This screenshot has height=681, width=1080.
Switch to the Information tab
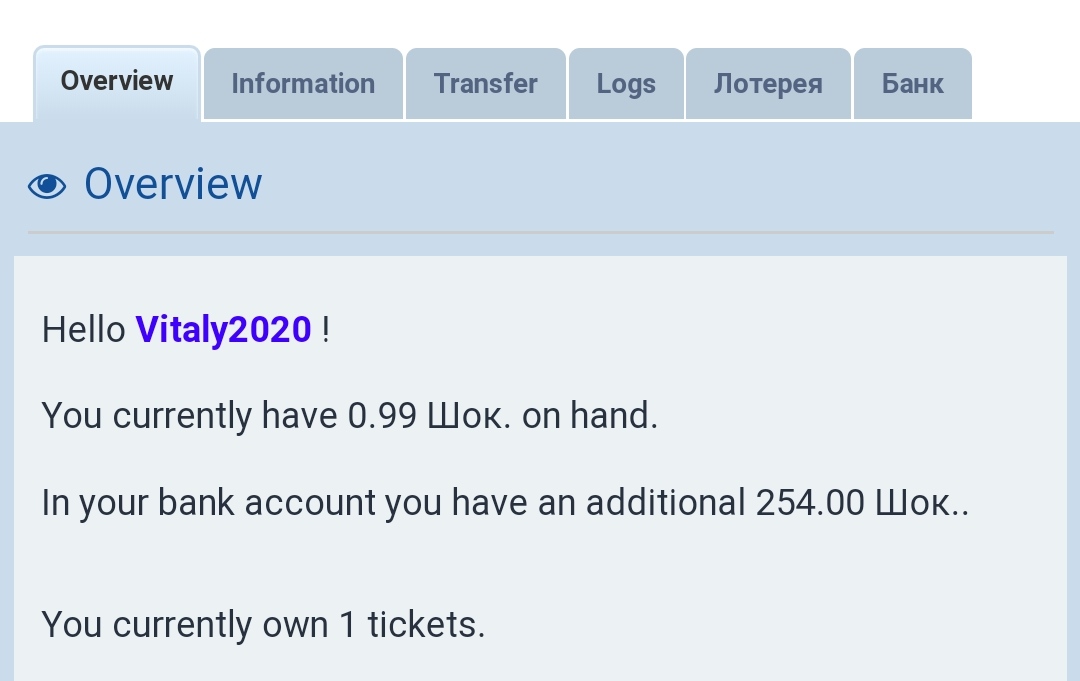pos(303,84)
